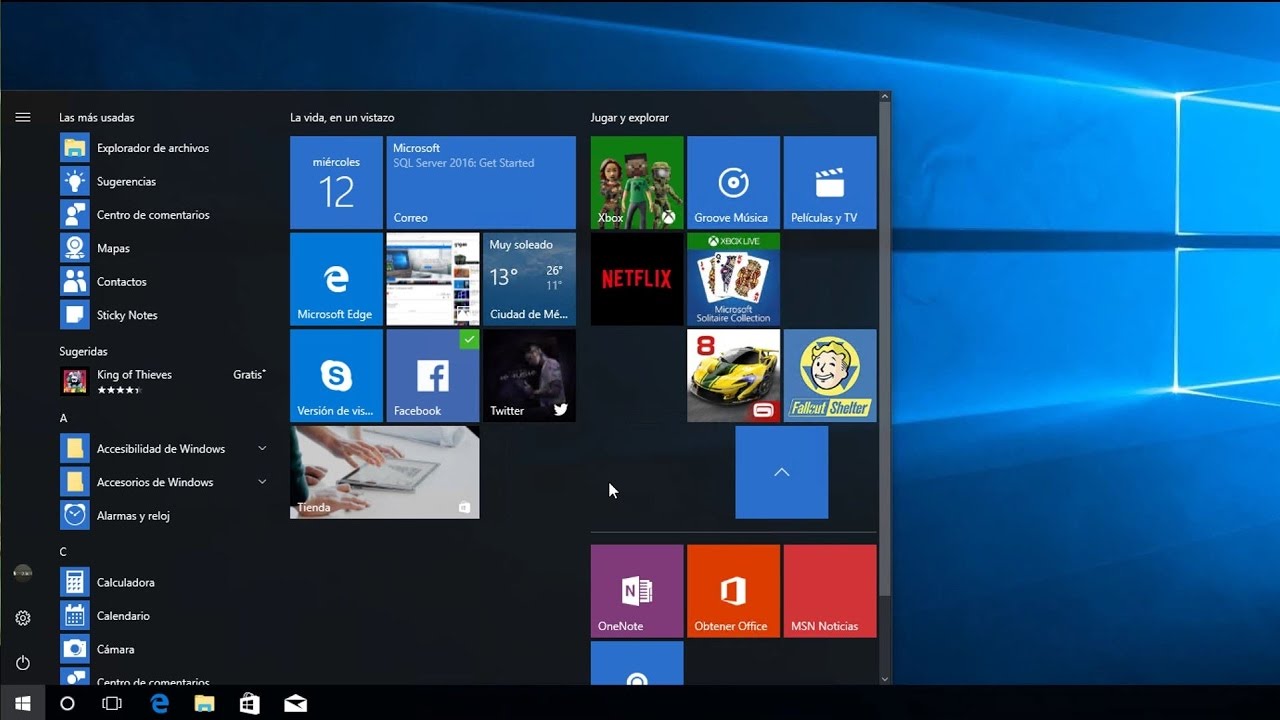Open the calendar tile miércoles 12
This screenshot has height=720, width=1280.
pyautogui.click(x=336, y=183)
